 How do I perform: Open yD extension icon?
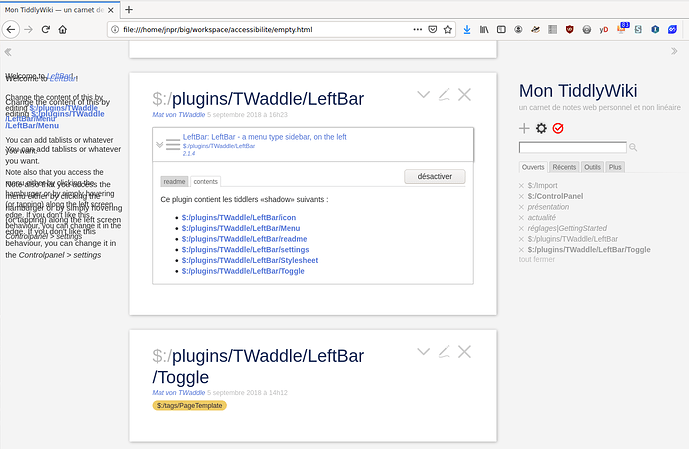click(x=604, y=29)
